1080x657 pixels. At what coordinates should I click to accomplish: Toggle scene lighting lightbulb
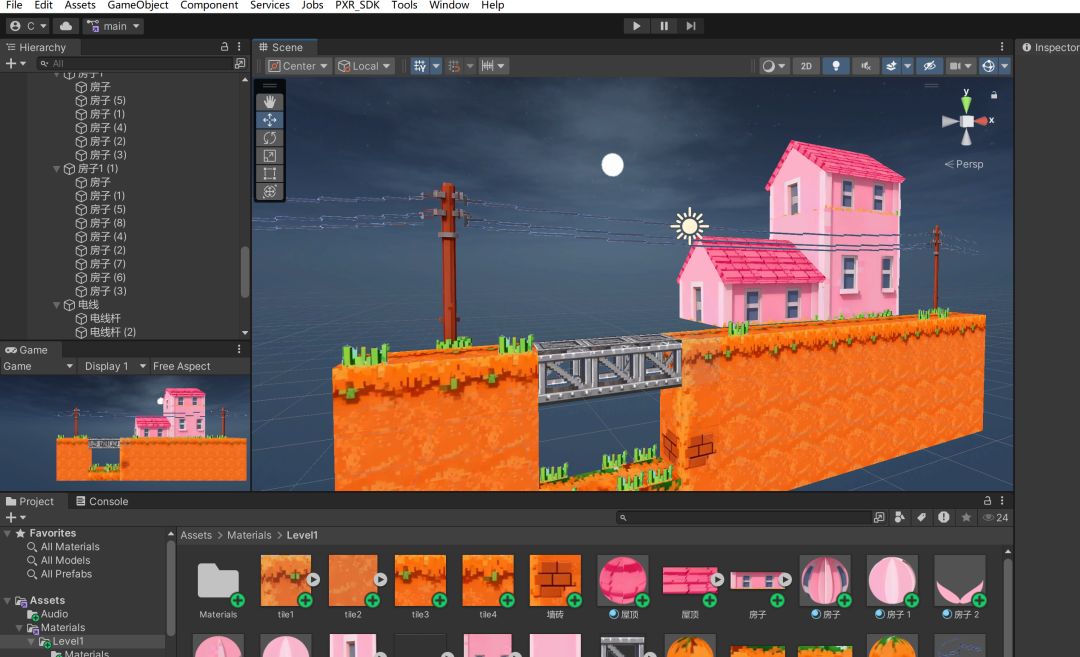(x=836, y=66)
